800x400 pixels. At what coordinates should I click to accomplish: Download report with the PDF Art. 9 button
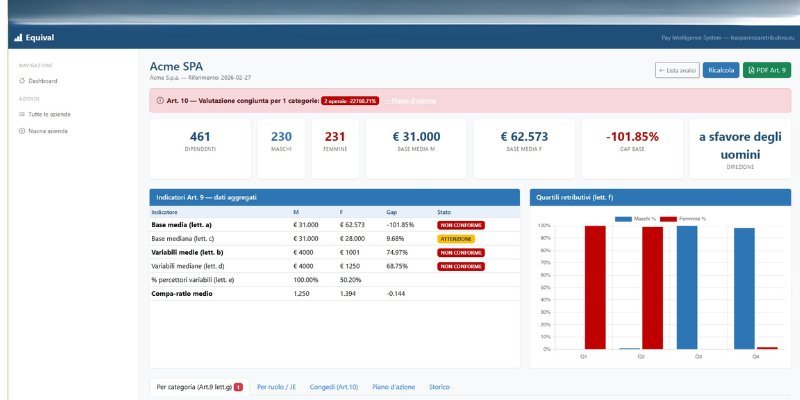click(x=767, y=70)
